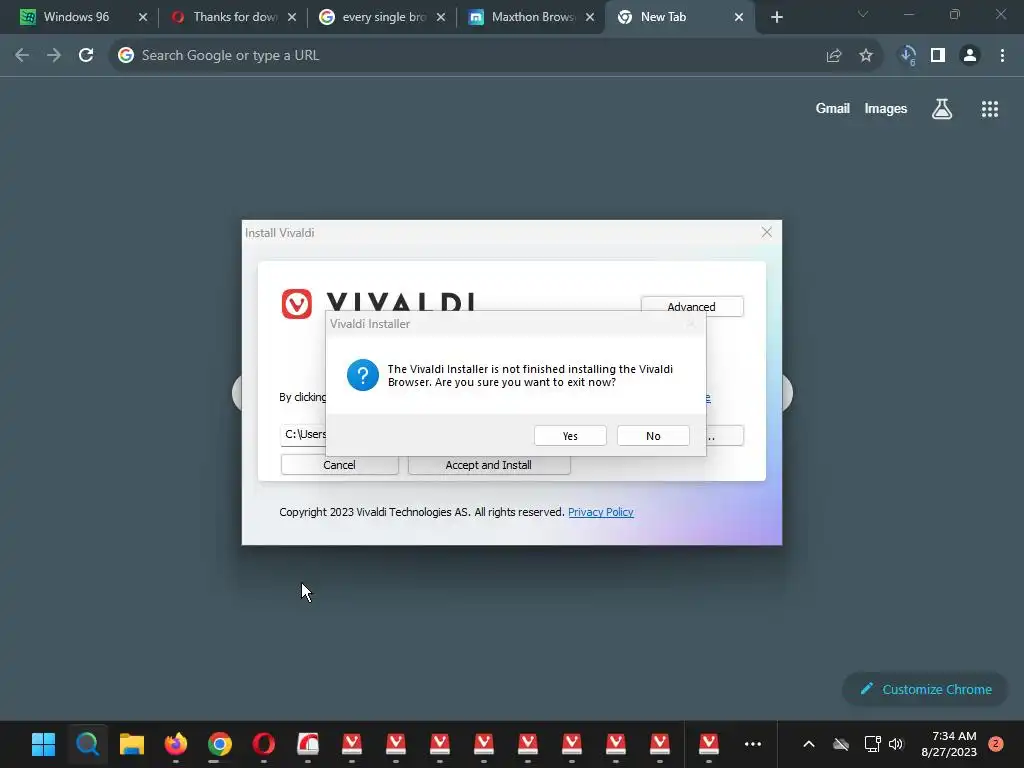This screenshot has width=1024, height=768.
Task: Switch to the Maxthon Browser tab
Action: pos(532,17)
